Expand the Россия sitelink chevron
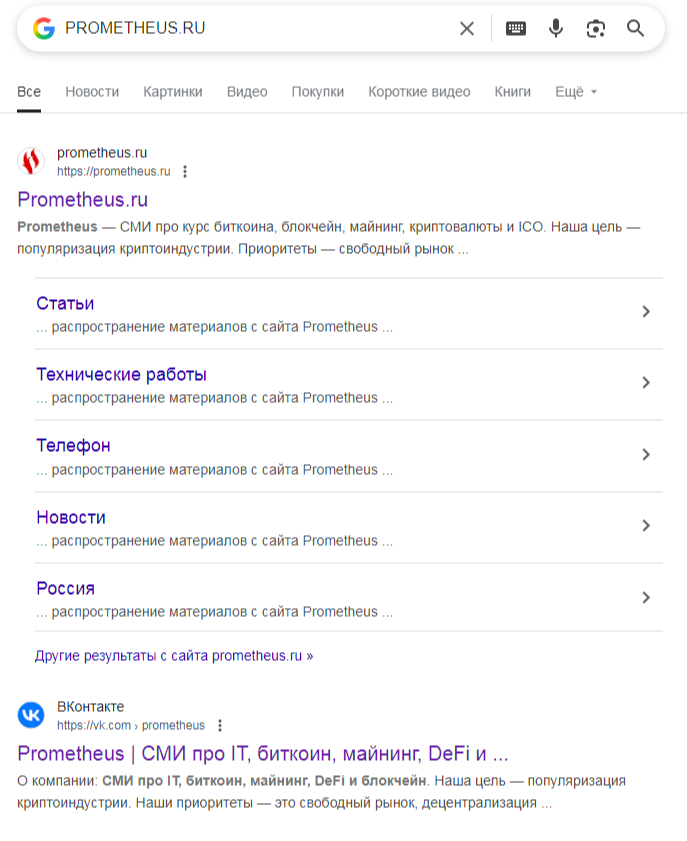The height and width of the screenshot is (841, 687). [646, 598]
